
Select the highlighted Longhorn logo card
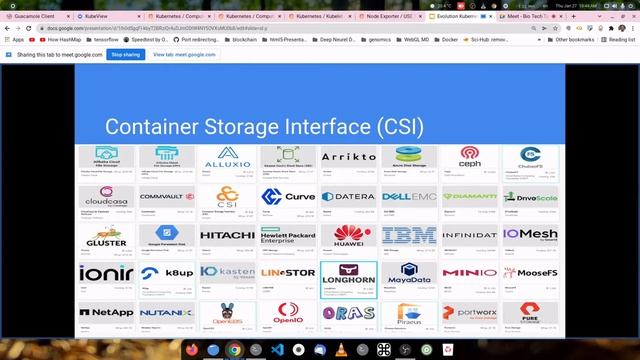click(x=349, y=280)
